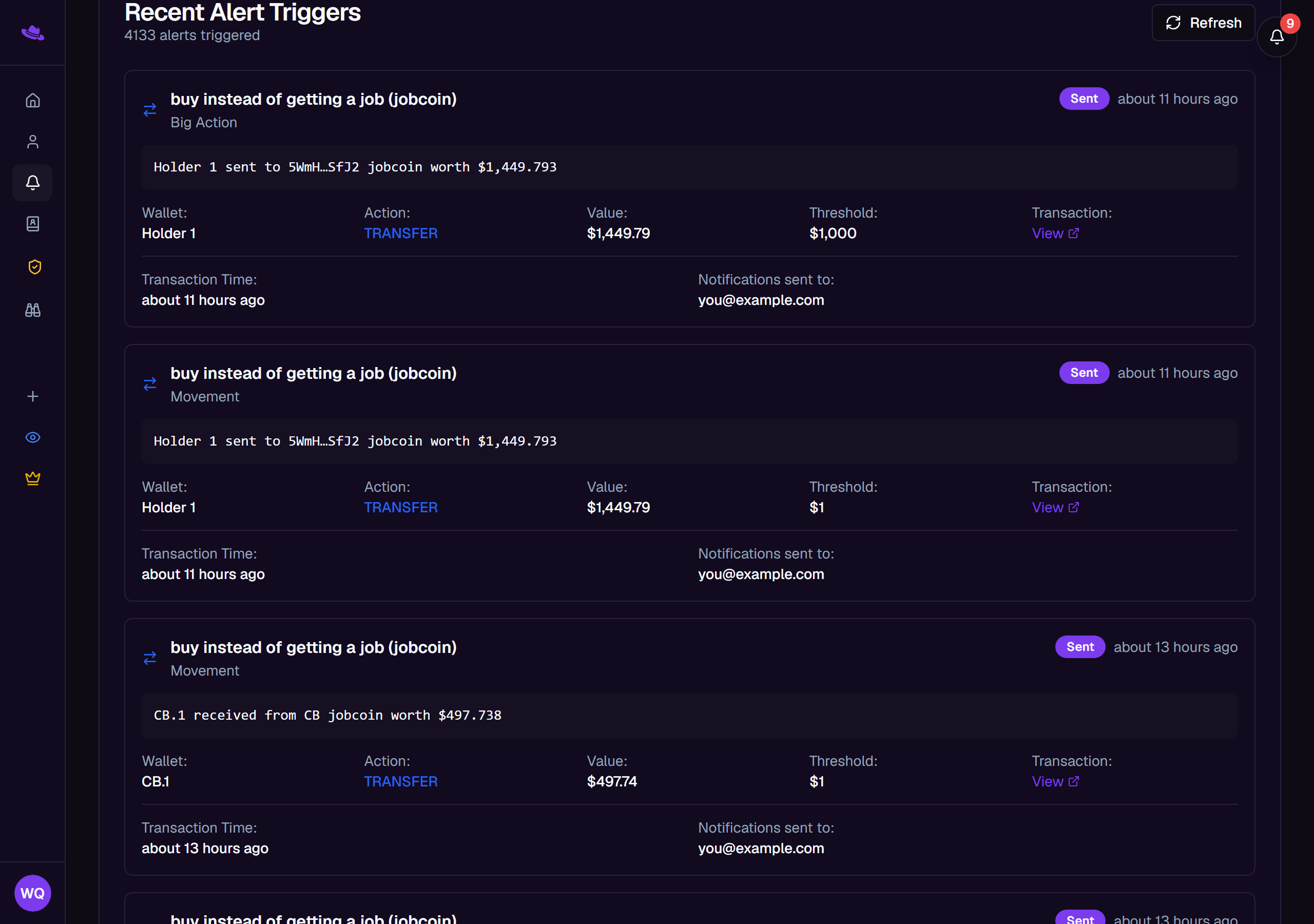Open View transaction link for CB.1 alert
Image resolution: width=1314 pixels, height=924 pixels.
click(x=1055, y=781)
